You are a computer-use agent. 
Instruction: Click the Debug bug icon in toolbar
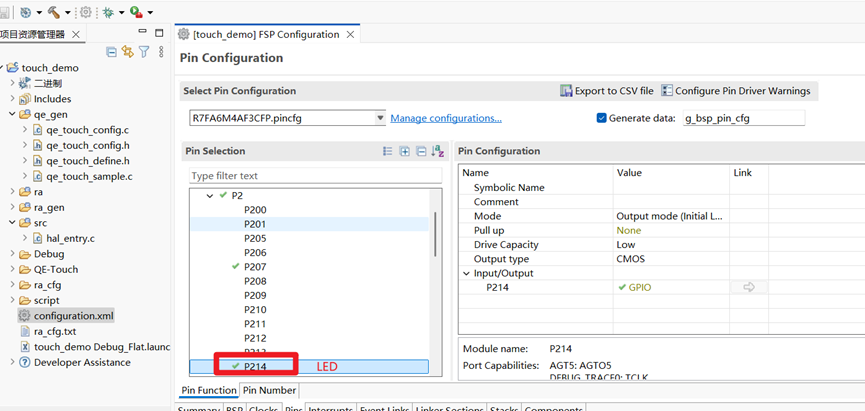(x=108, y=12)
